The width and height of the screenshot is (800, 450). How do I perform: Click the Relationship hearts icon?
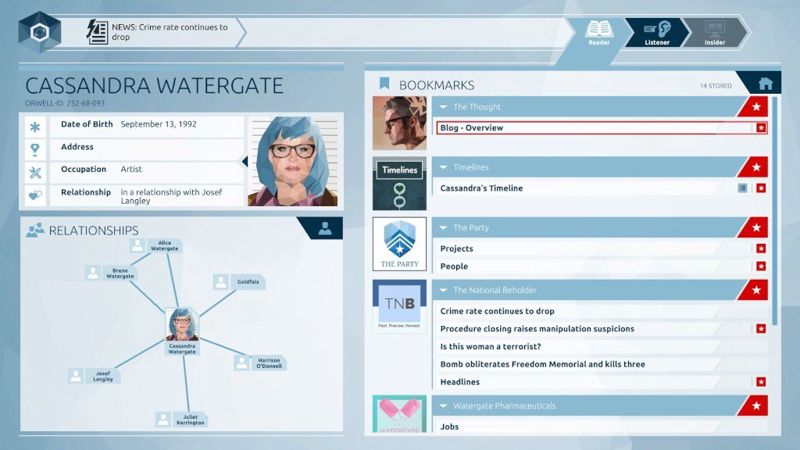tap(35, 195)
